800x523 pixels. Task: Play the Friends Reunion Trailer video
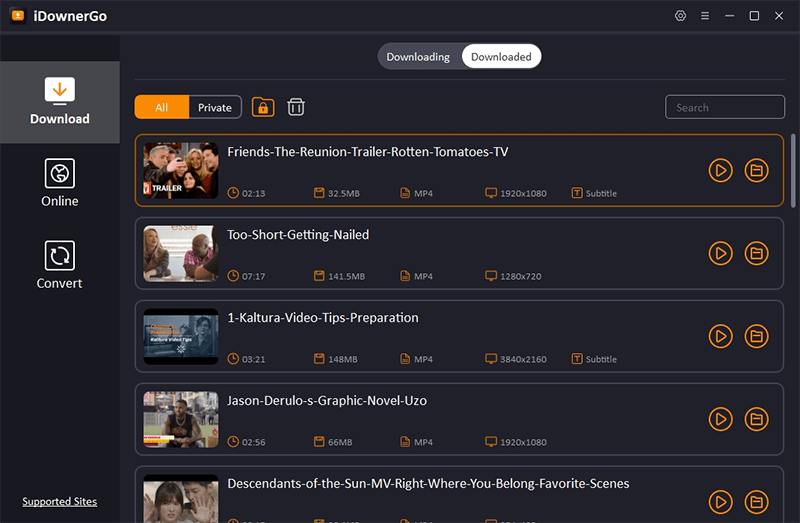(720, 170)
